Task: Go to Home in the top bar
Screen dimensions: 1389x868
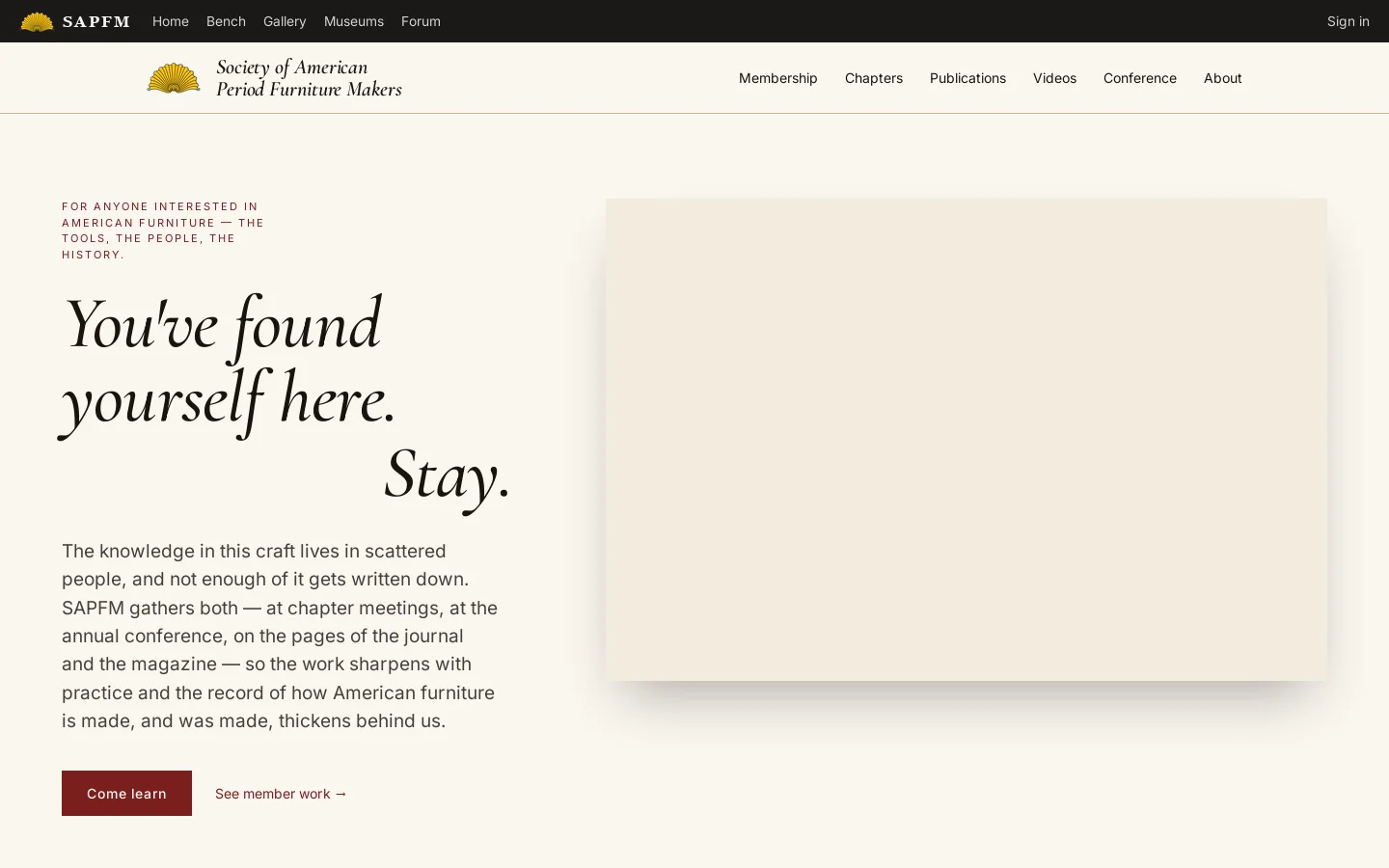Action: (x=171, y=21)
